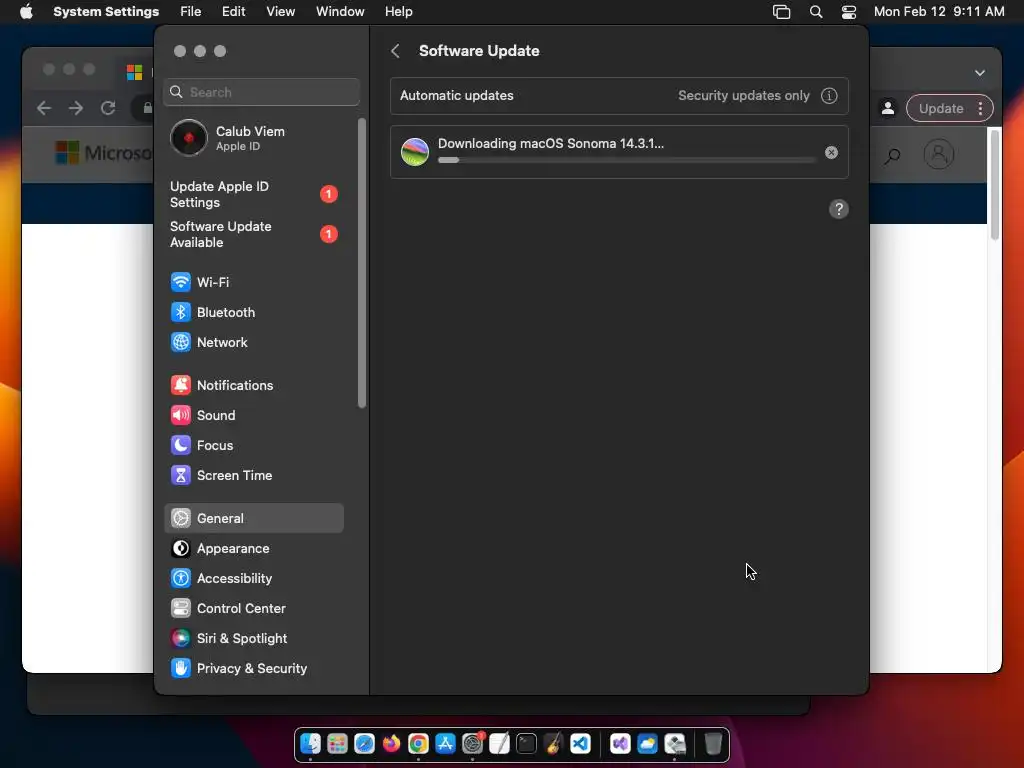Open Weather app from the Dock
1024x768 pixels.
(x=647, y=744)
